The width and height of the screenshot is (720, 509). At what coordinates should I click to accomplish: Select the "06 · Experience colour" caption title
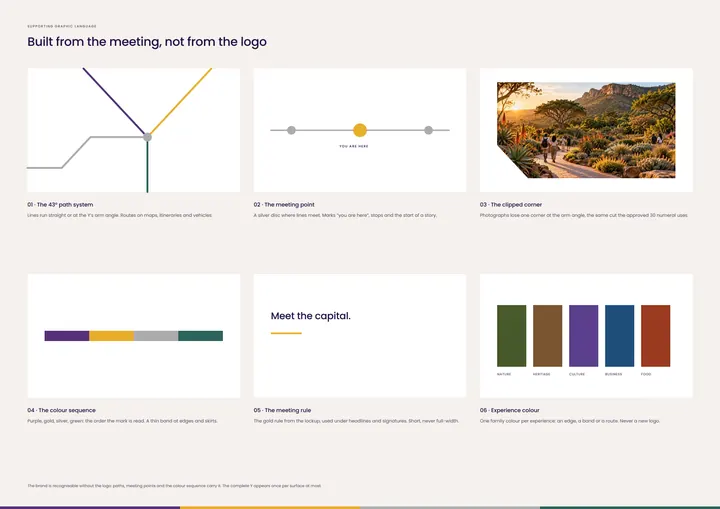(x=510, y=410)
